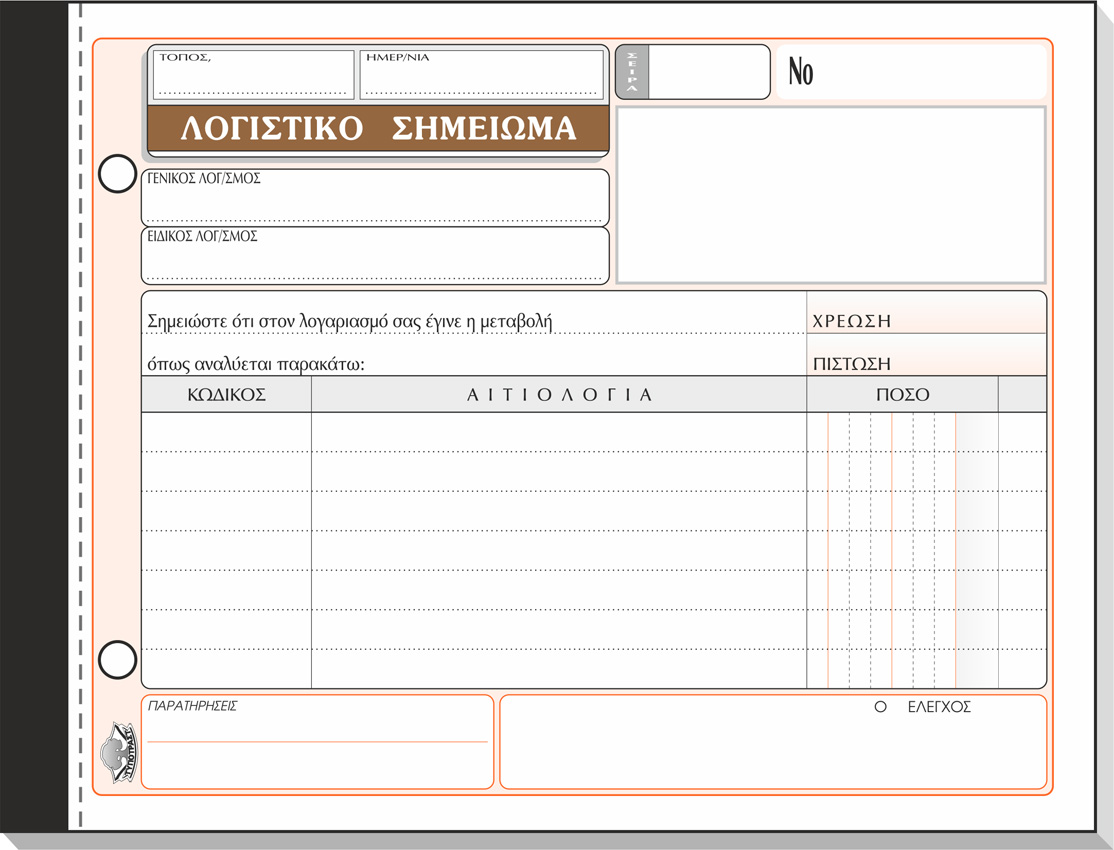Click the ΓΕΝΙΚΟΣ ΛΟΓ/ΣΜΟΣ field
The width and height of the screenshot is (1114, 850).
(x=375, y=198)
